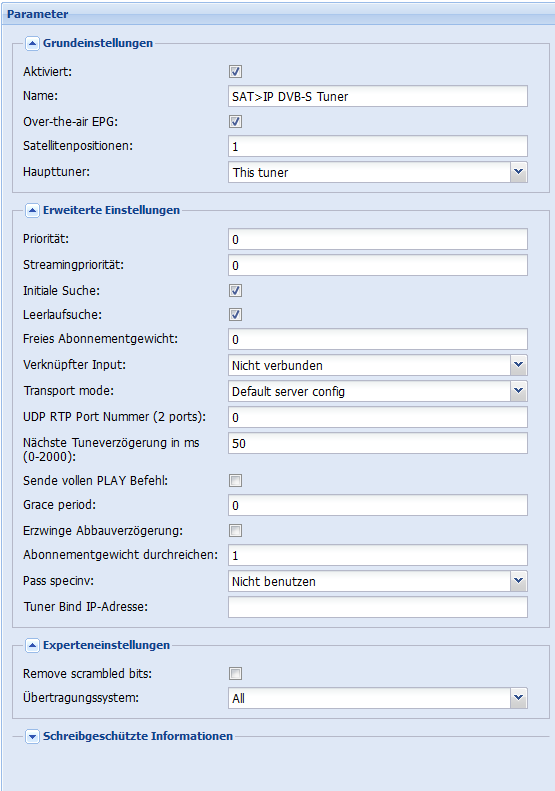Expand Schreibgeschützte Informationen section
Image resolution: width=555 pixels, height=791 pixels.
(32, 737)
